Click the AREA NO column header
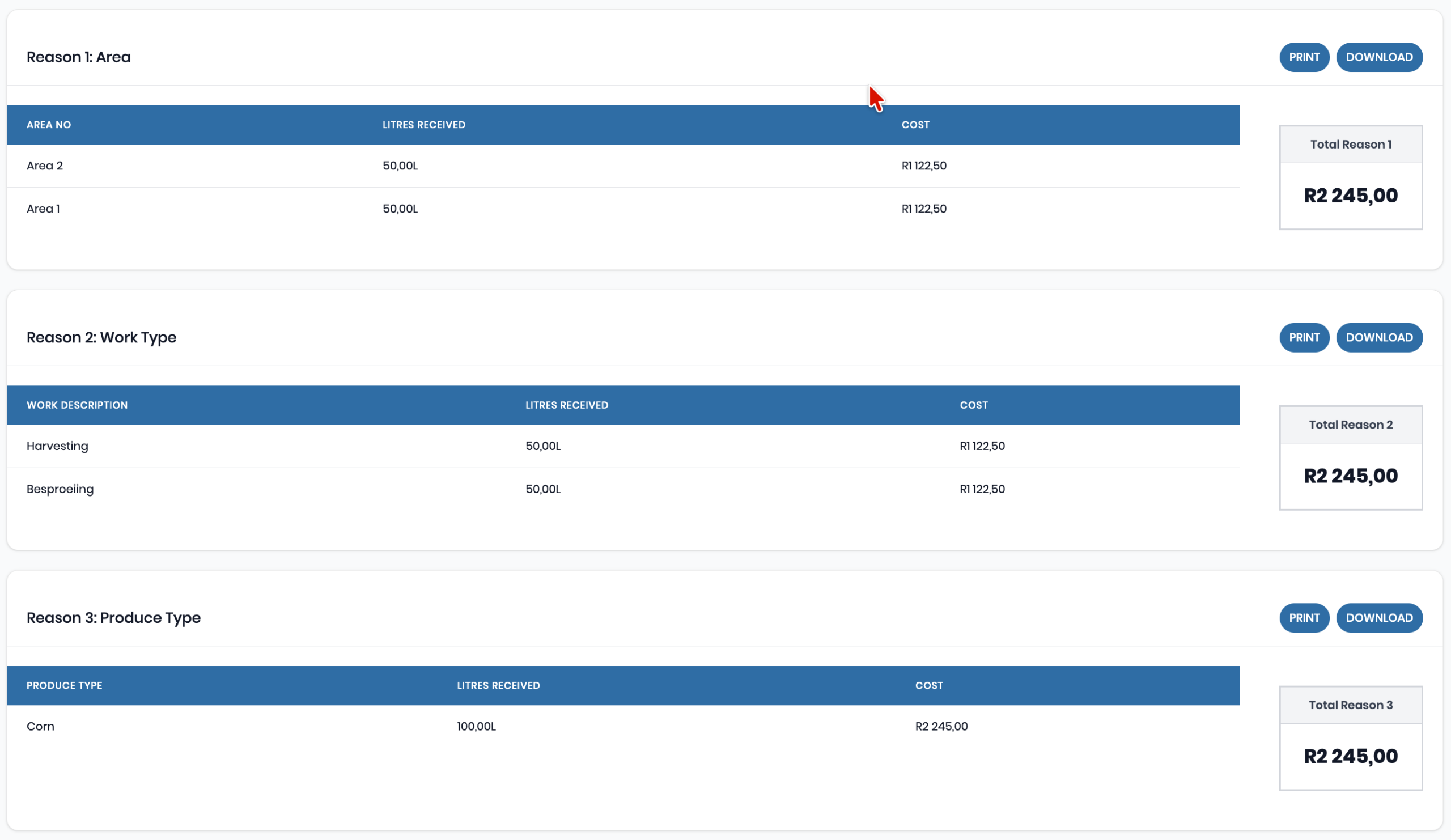The image size is (1451, 840). (x=49, y=125)
